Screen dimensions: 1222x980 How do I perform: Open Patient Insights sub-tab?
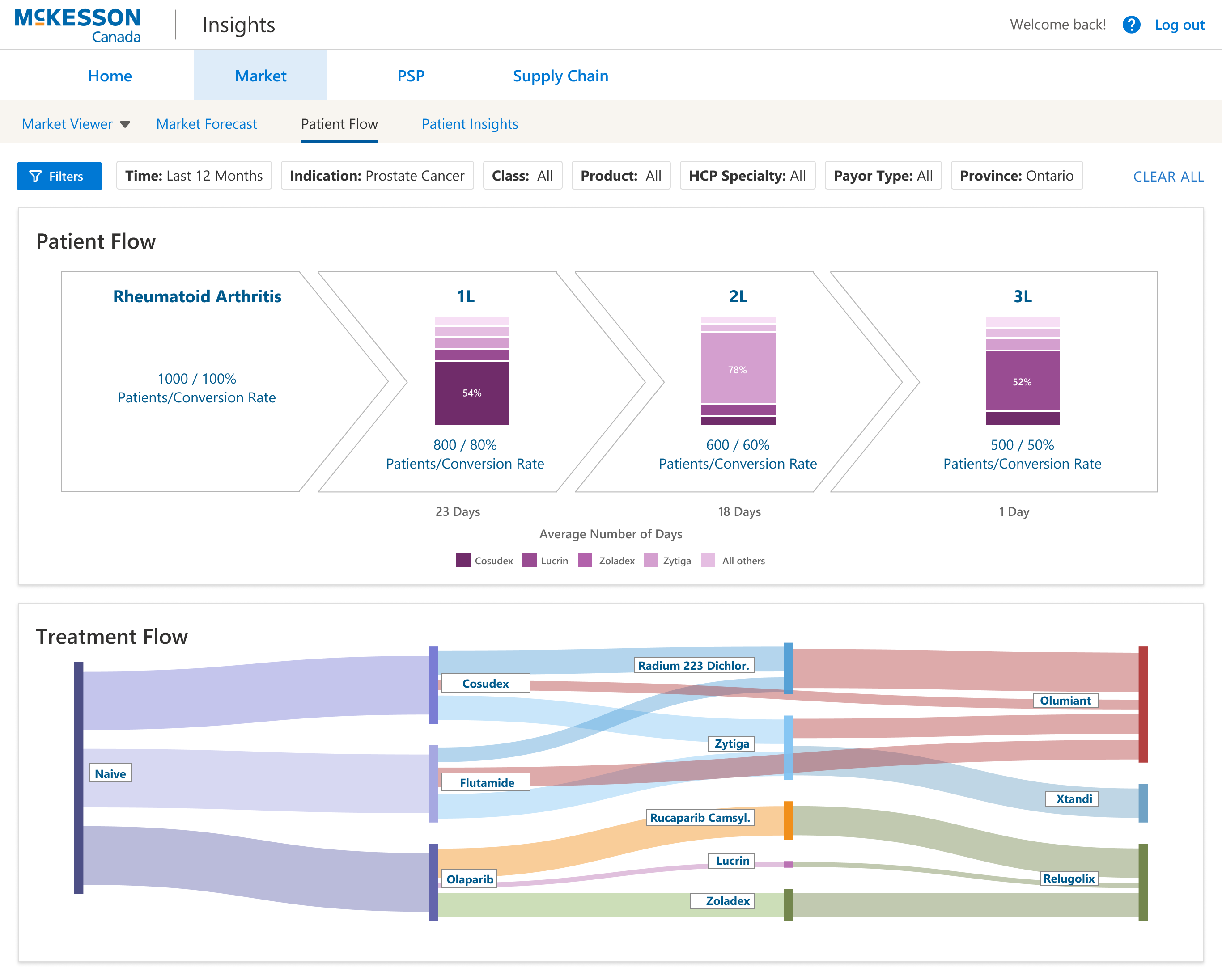click(469, 124)
